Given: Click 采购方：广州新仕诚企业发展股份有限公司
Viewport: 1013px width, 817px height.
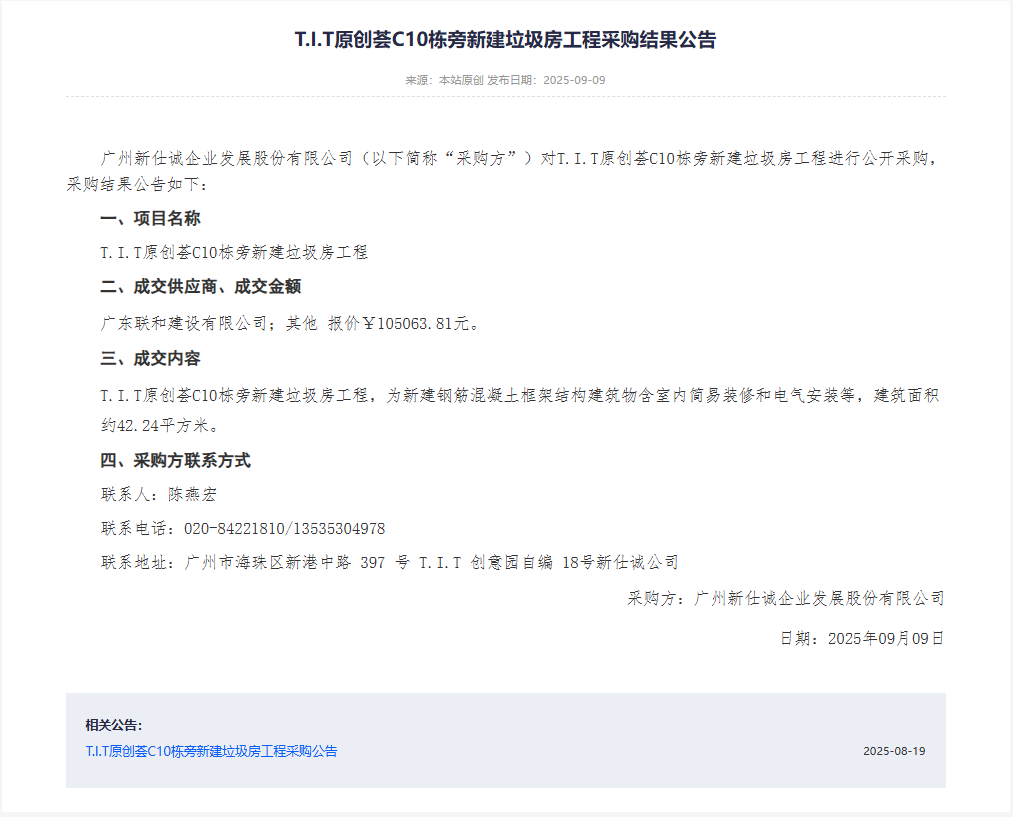Looking at the screenshot, I should click(x=783, y=598).
